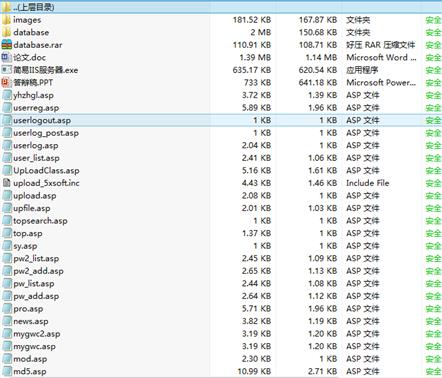Click the '181.52 KB' size of images
The height and width of the screenshot is (378, 442).
(252, 20)
